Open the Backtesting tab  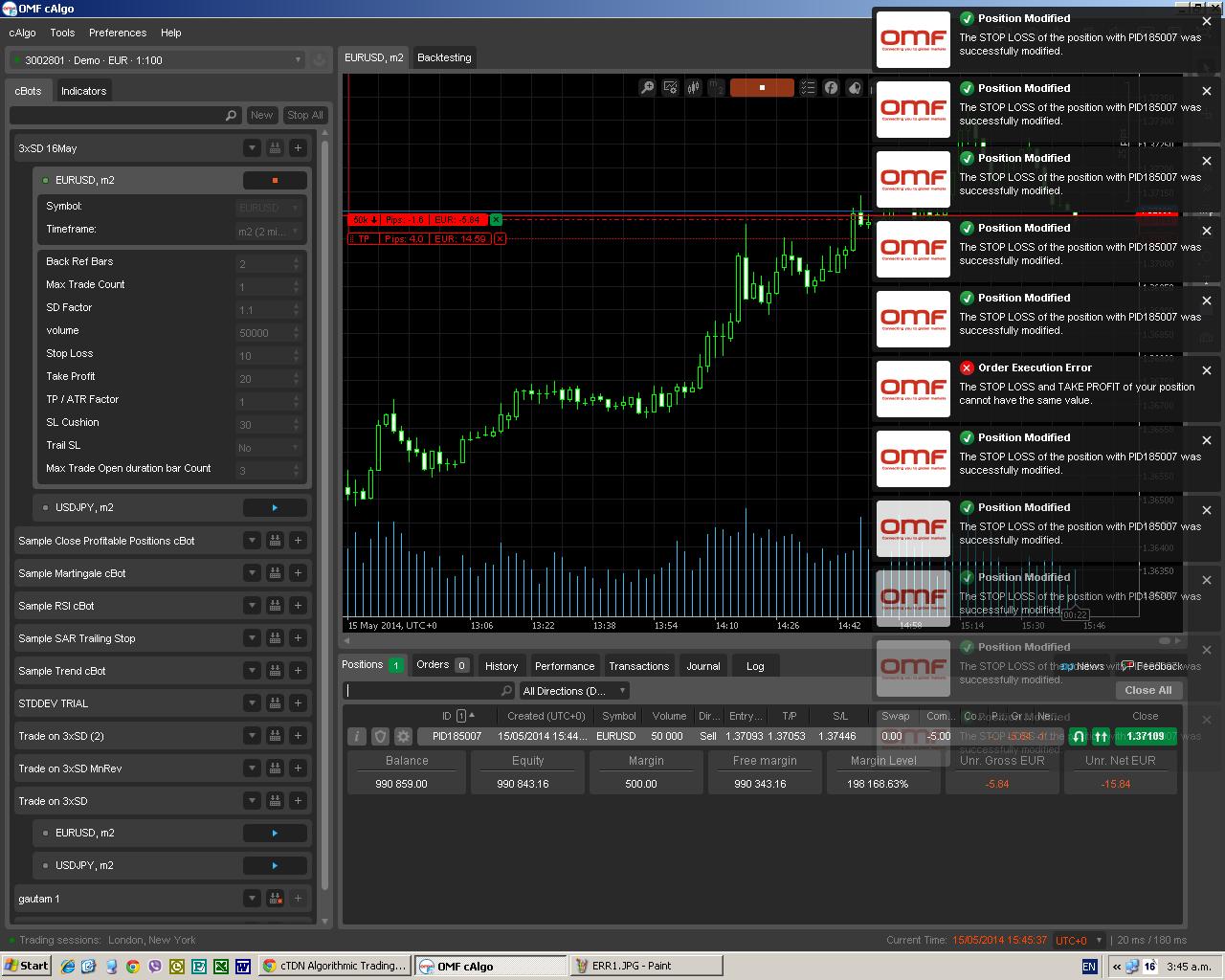point(444,57)
